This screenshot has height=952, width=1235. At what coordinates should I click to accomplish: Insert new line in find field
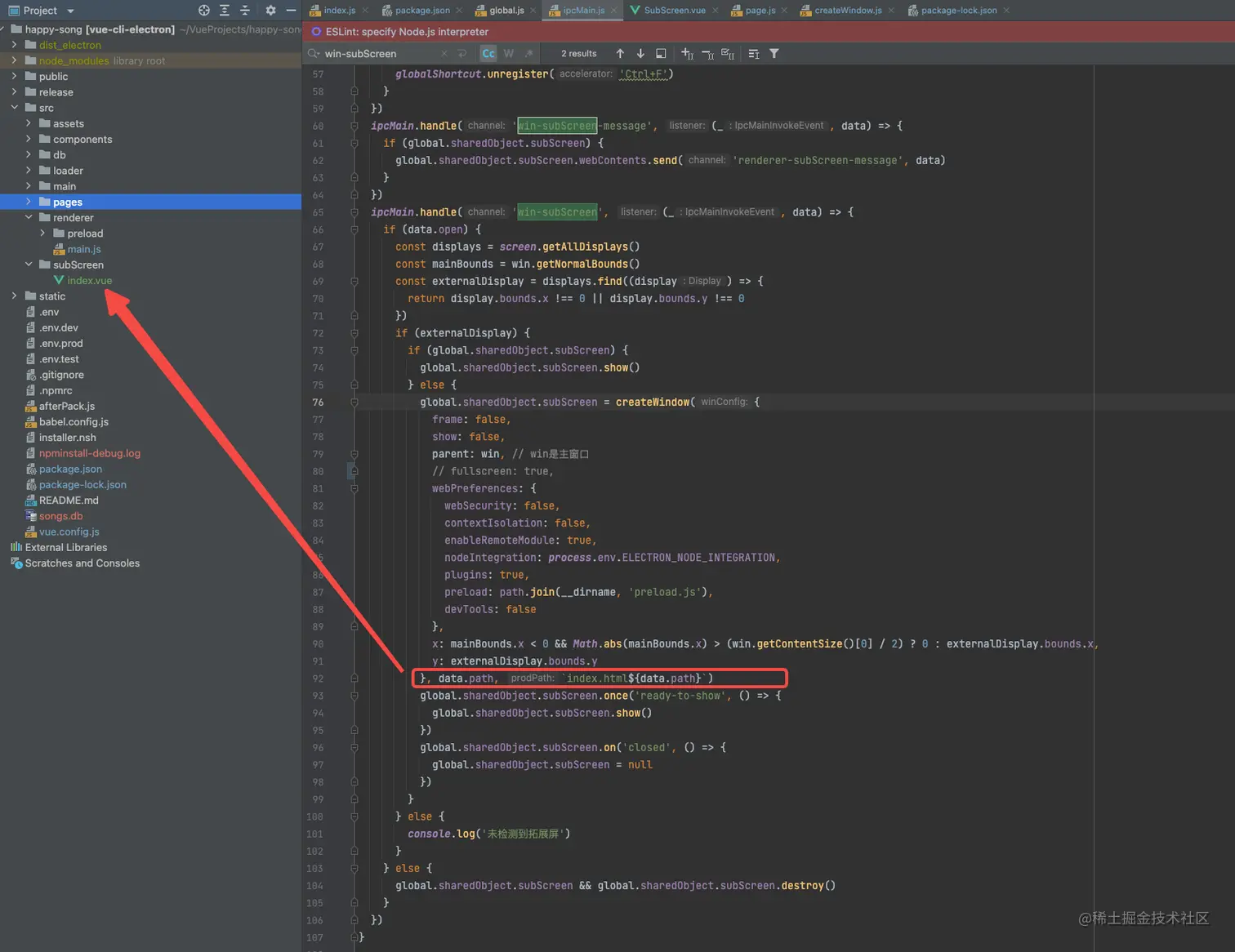[x=462, y=54]
